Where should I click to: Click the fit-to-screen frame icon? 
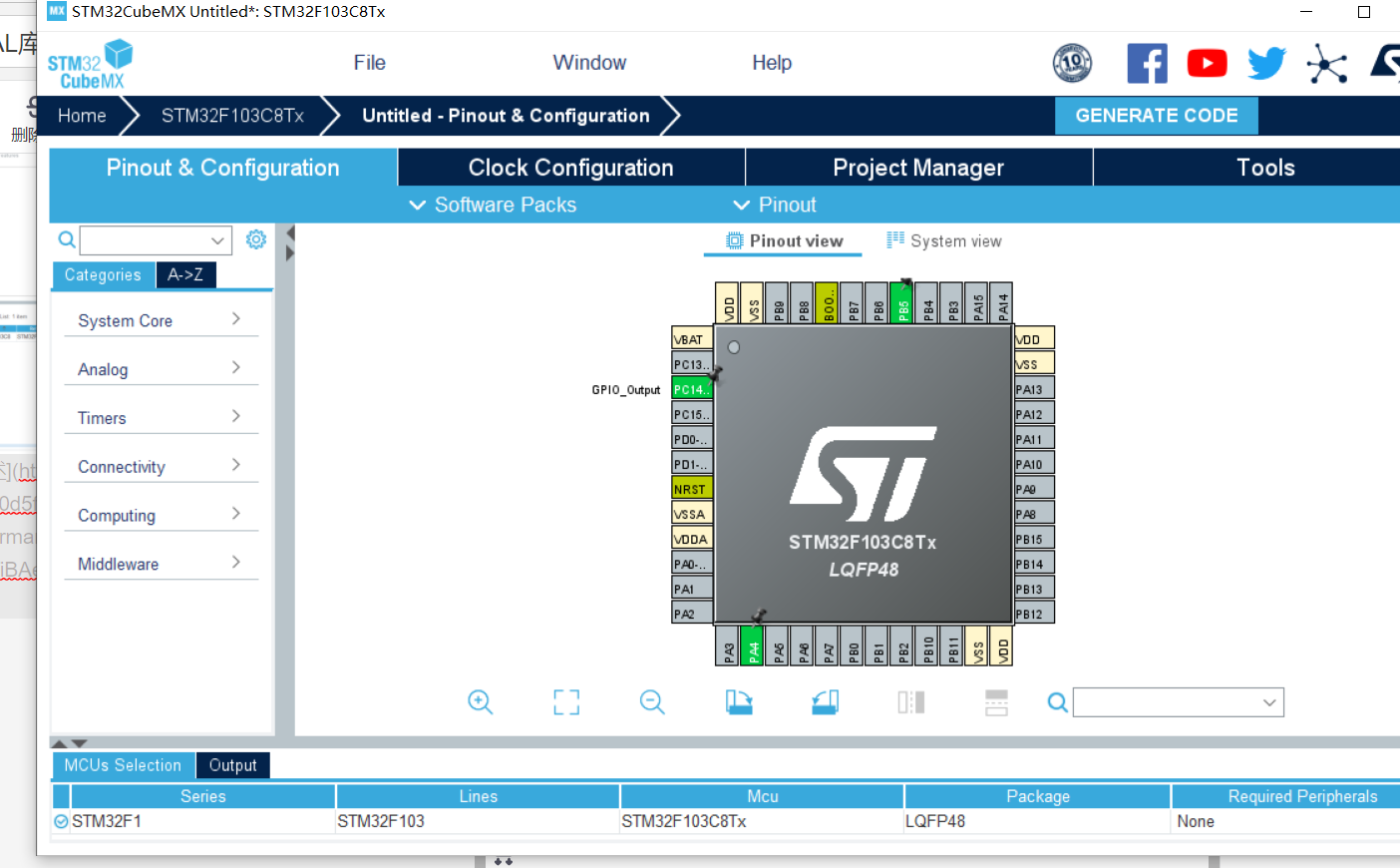point(566,702)
